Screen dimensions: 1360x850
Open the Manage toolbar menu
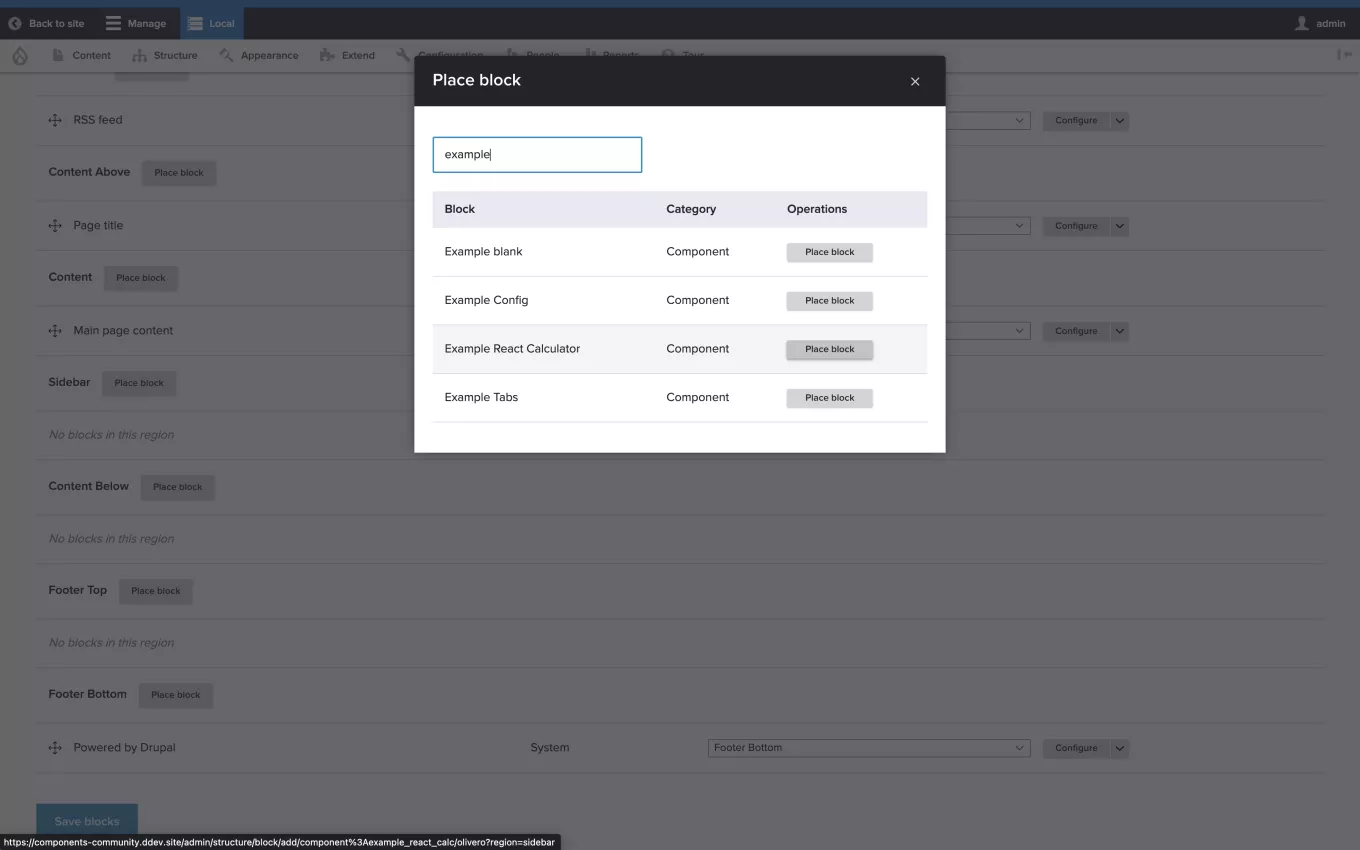click(136, 23)
